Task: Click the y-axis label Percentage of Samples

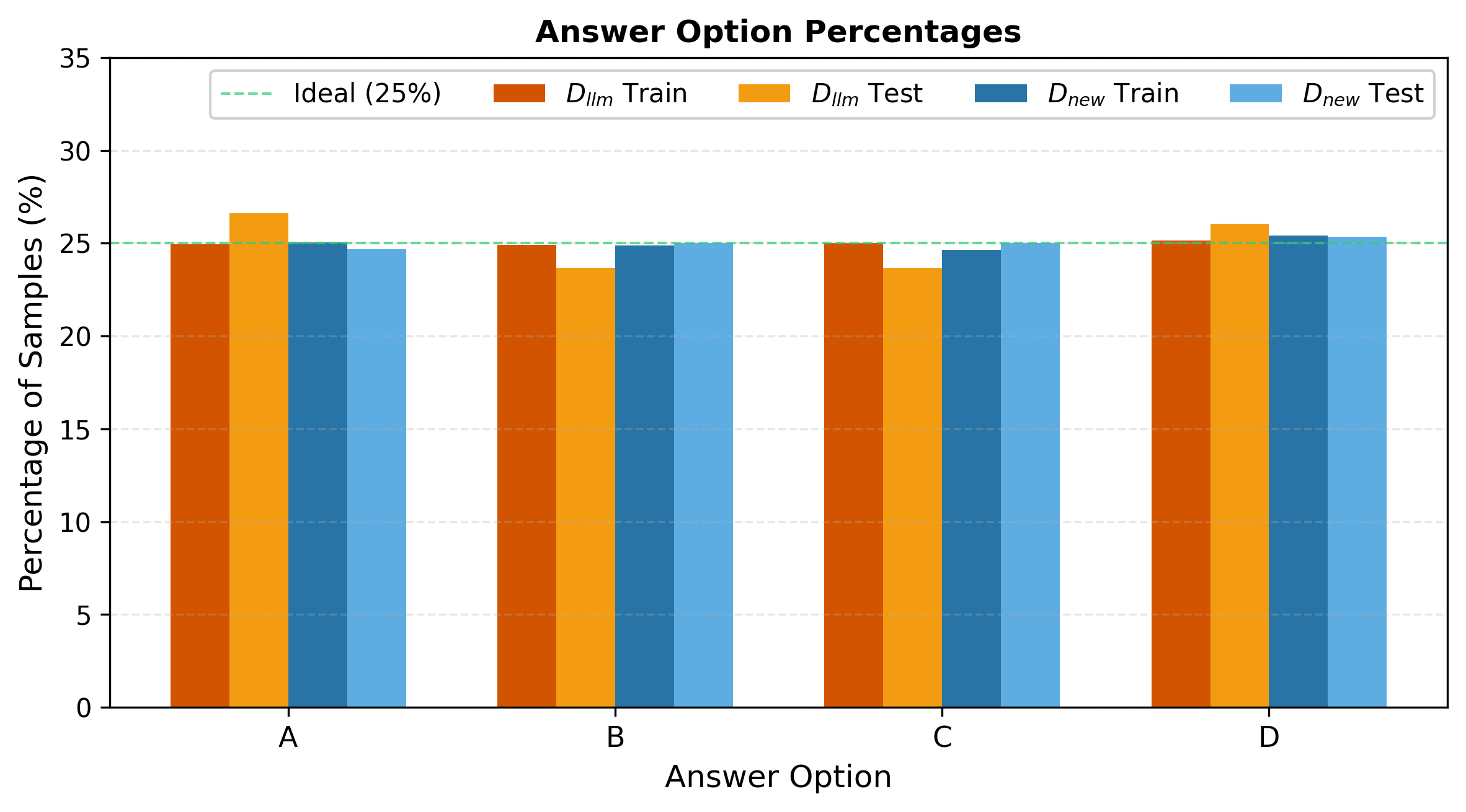Action: coord(31,382)
